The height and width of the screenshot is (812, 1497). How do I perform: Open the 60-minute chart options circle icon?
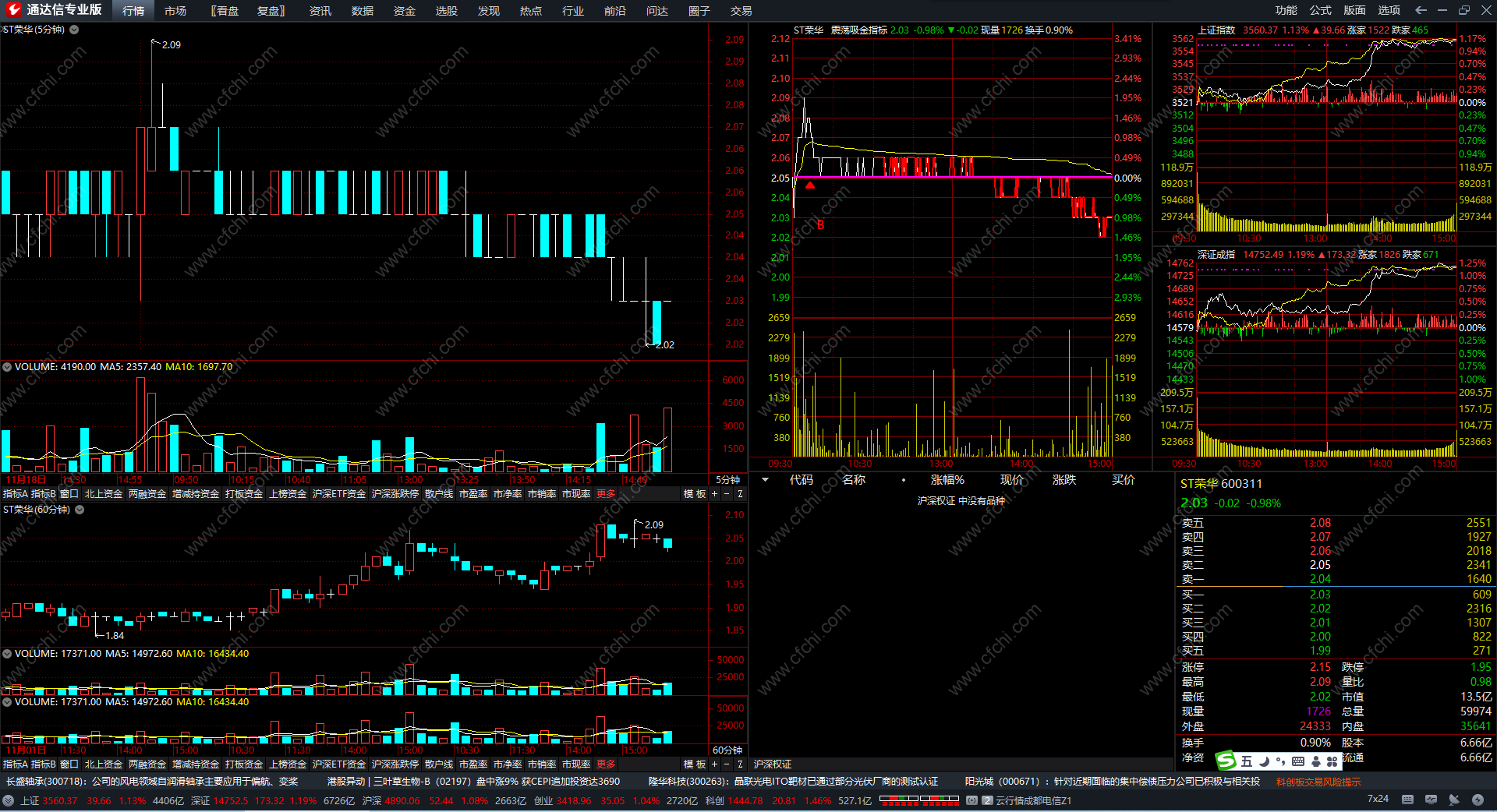coord(80,510)
